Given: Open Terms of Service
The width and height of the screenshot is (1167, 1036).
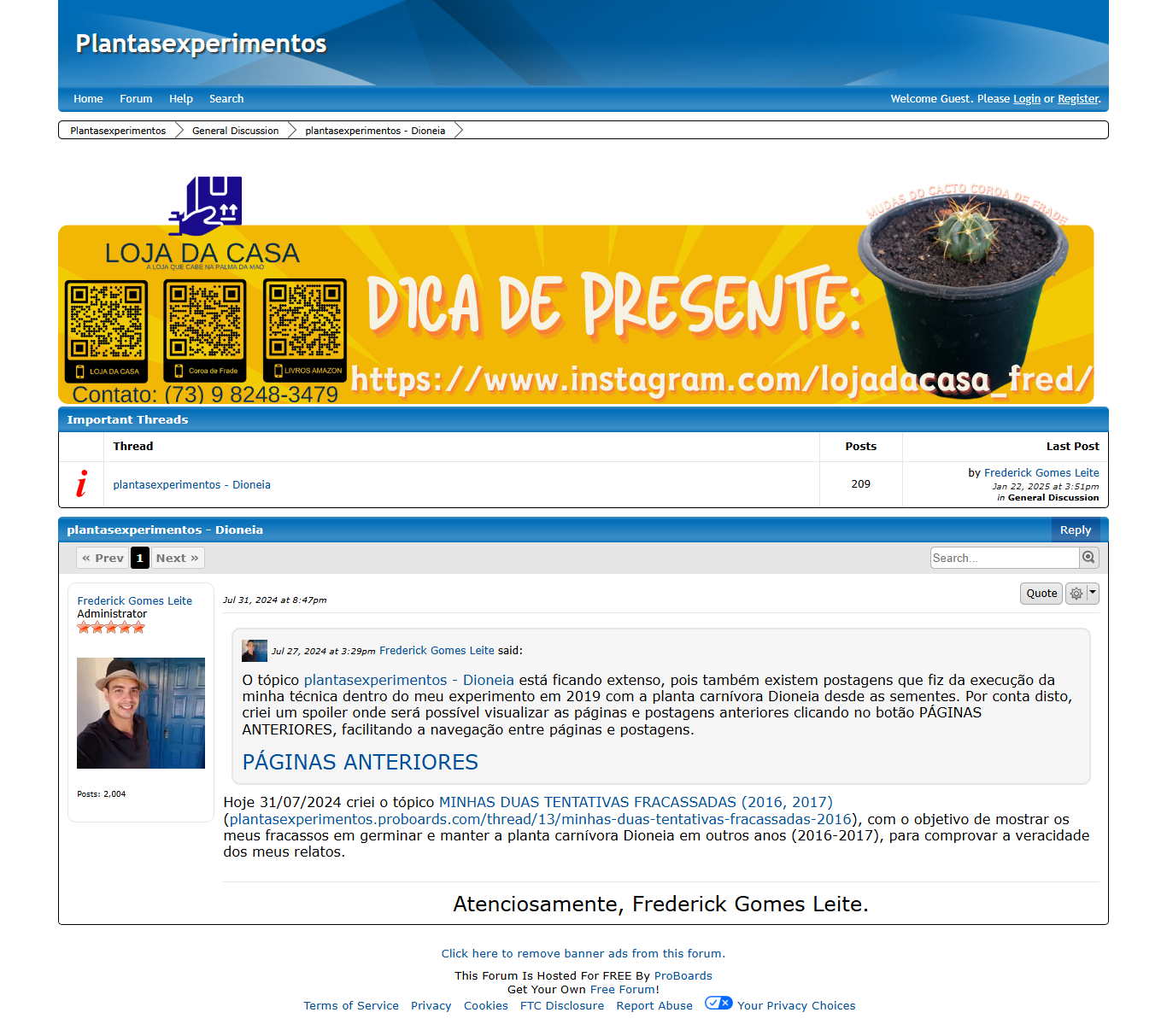Looking at the screenshot, I should tap(351, 1006).
